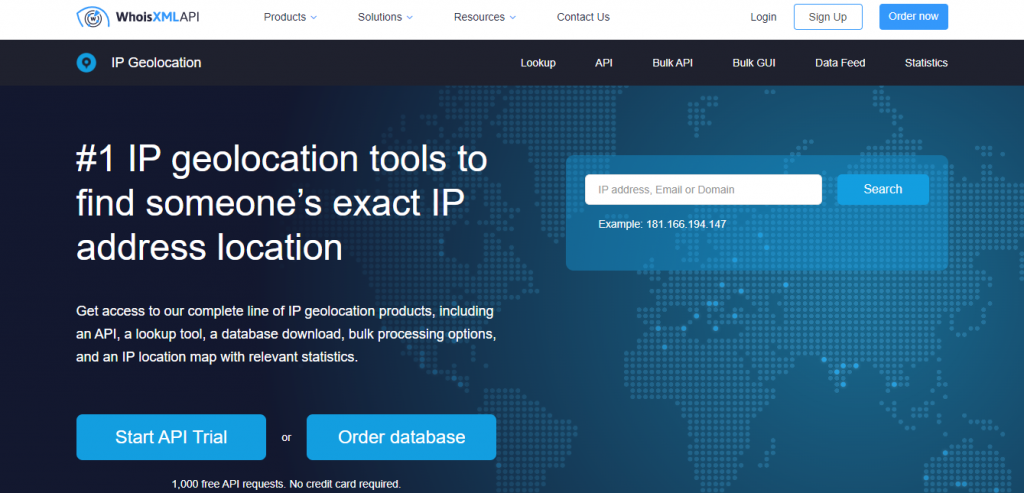This screenshot has height=493, width=1024.
Task: Click the IP Geolocation pin icon
Action: pos(87,63)
